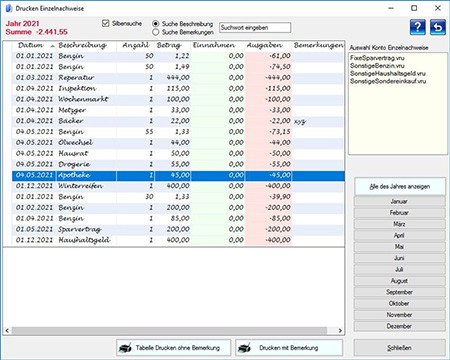Filter entries by März
This screenshot has width=450, height=360.
click(x=400, y=224)
